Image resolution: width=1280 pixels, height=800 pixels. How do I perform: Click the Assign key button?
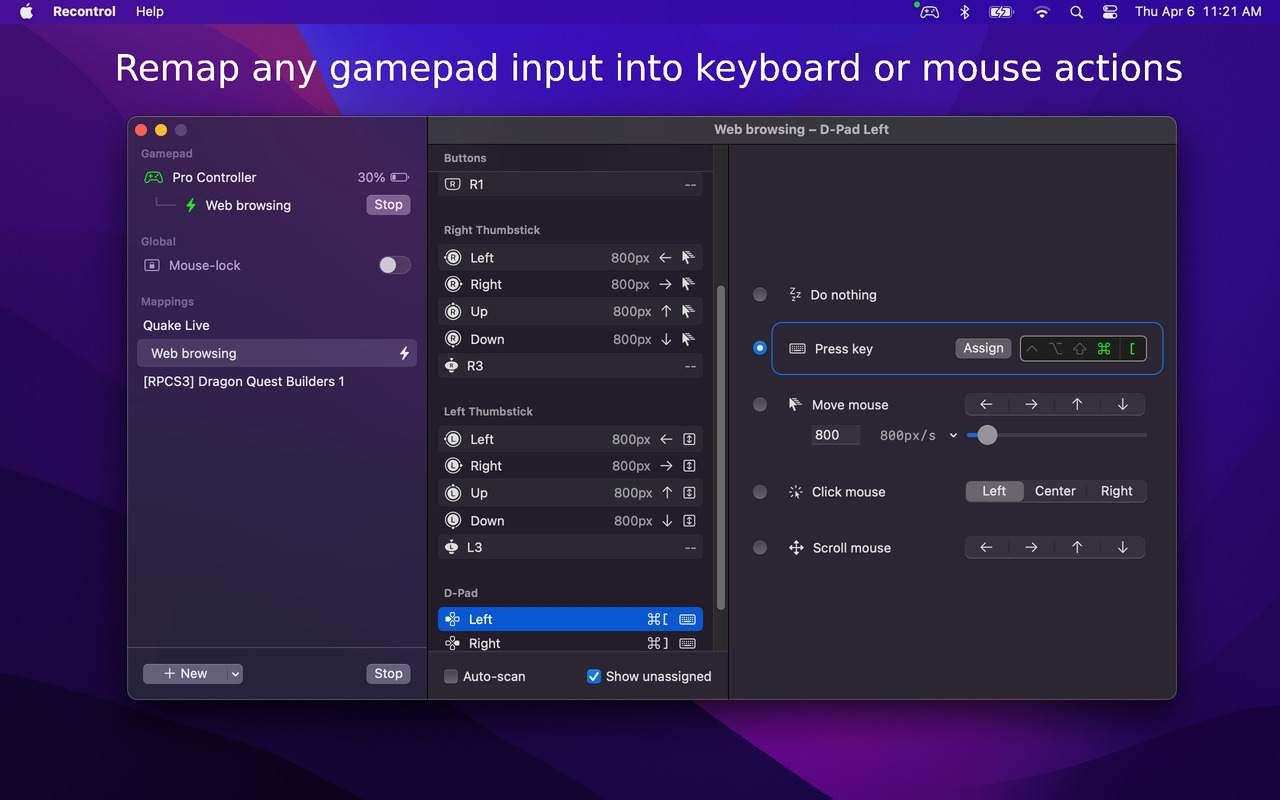(x=983, y=348)
